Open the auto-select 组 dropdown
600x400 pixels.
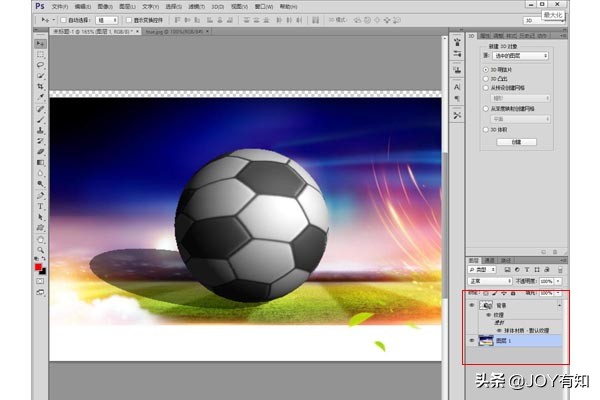[107, 20]
